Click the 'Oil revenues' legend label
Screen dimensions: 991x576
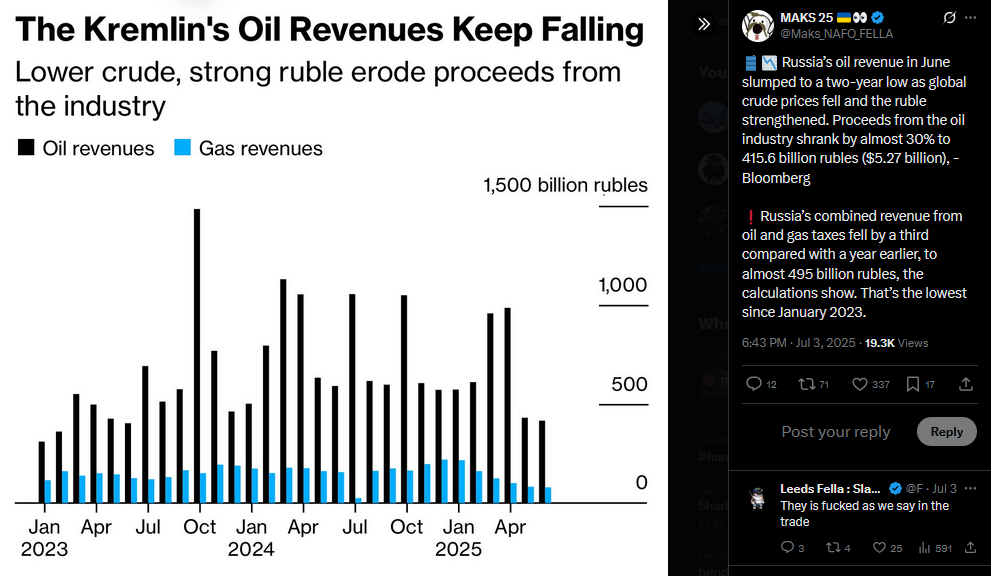click(98, 148)
